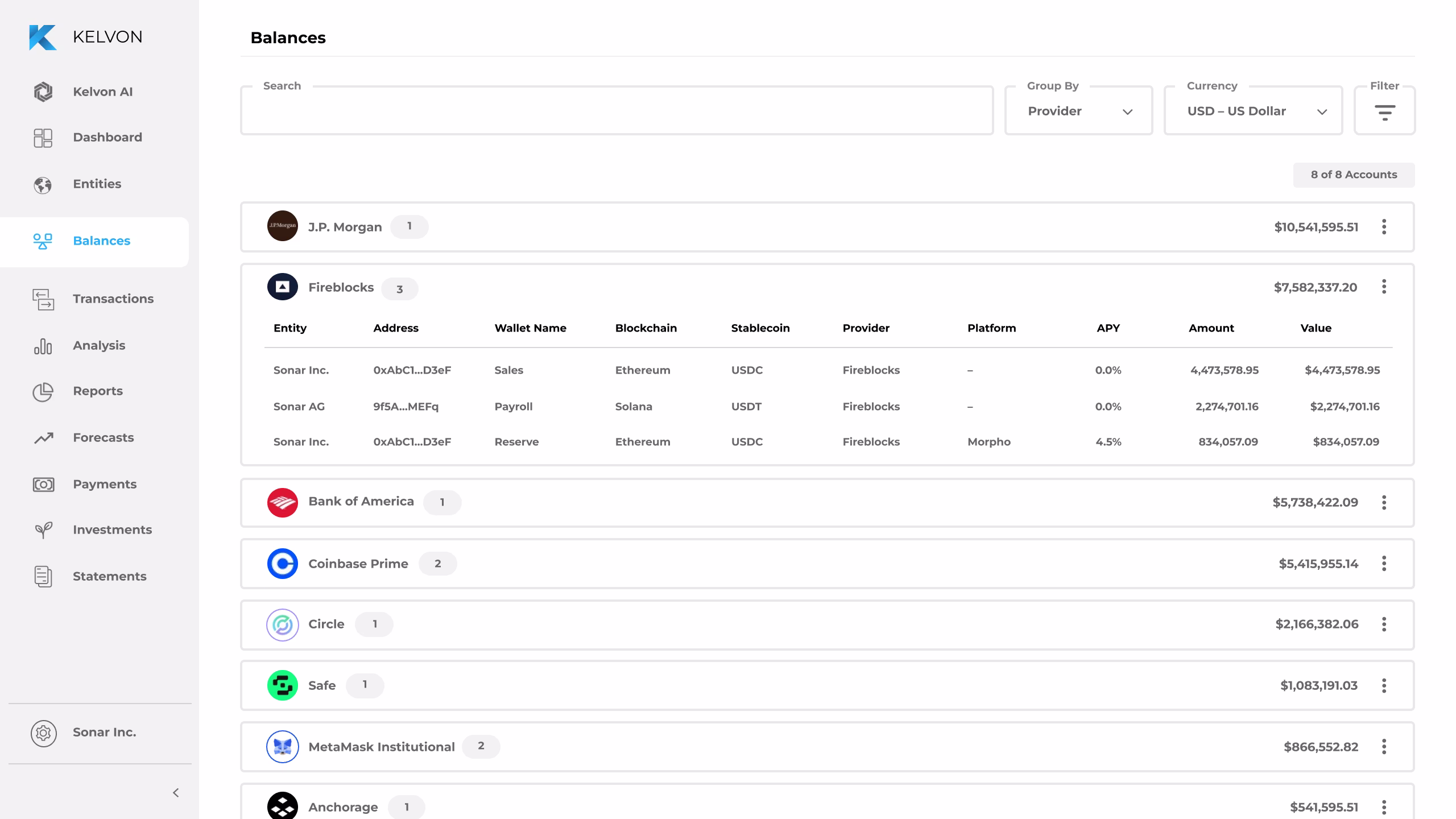
Task: Open Circle row more options menu
Action: [x=1384, y=624]
